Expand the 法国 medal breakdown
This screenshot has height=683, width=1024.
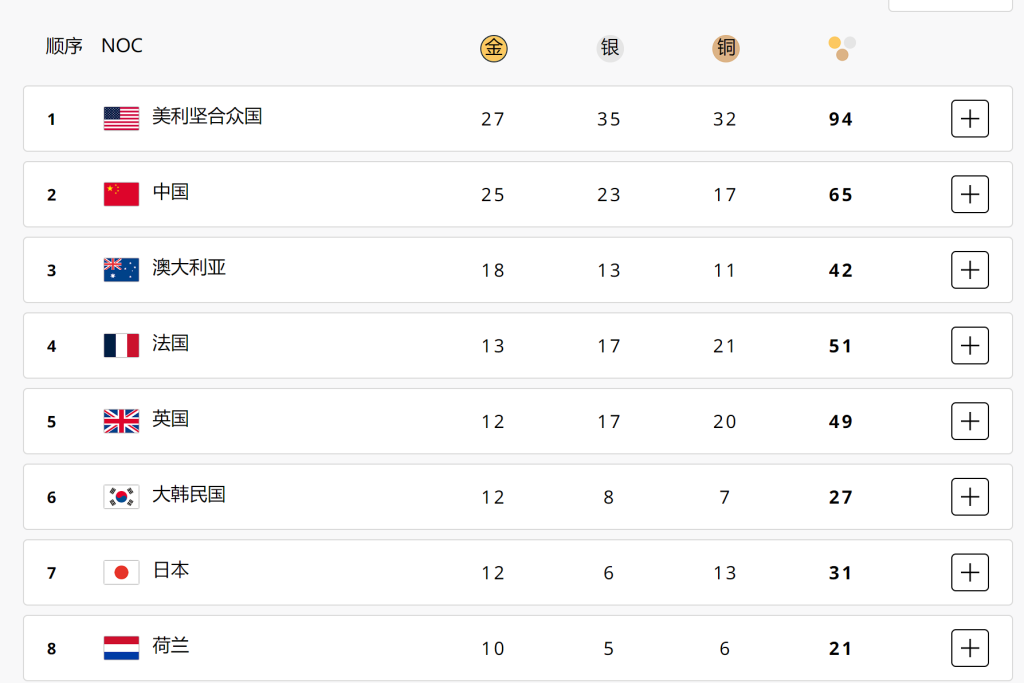pyautogui.click(x=969, y=346)
